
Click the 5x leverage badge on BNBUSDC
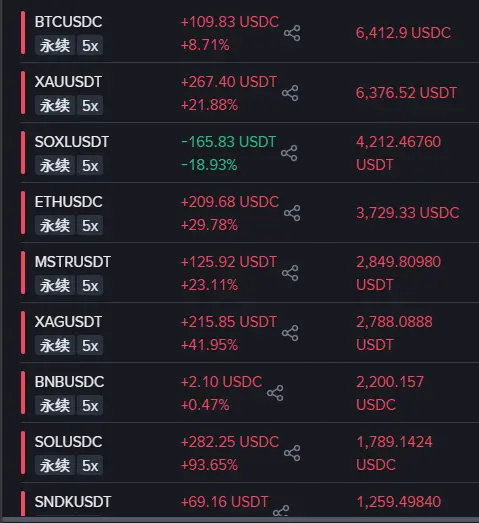90,406
